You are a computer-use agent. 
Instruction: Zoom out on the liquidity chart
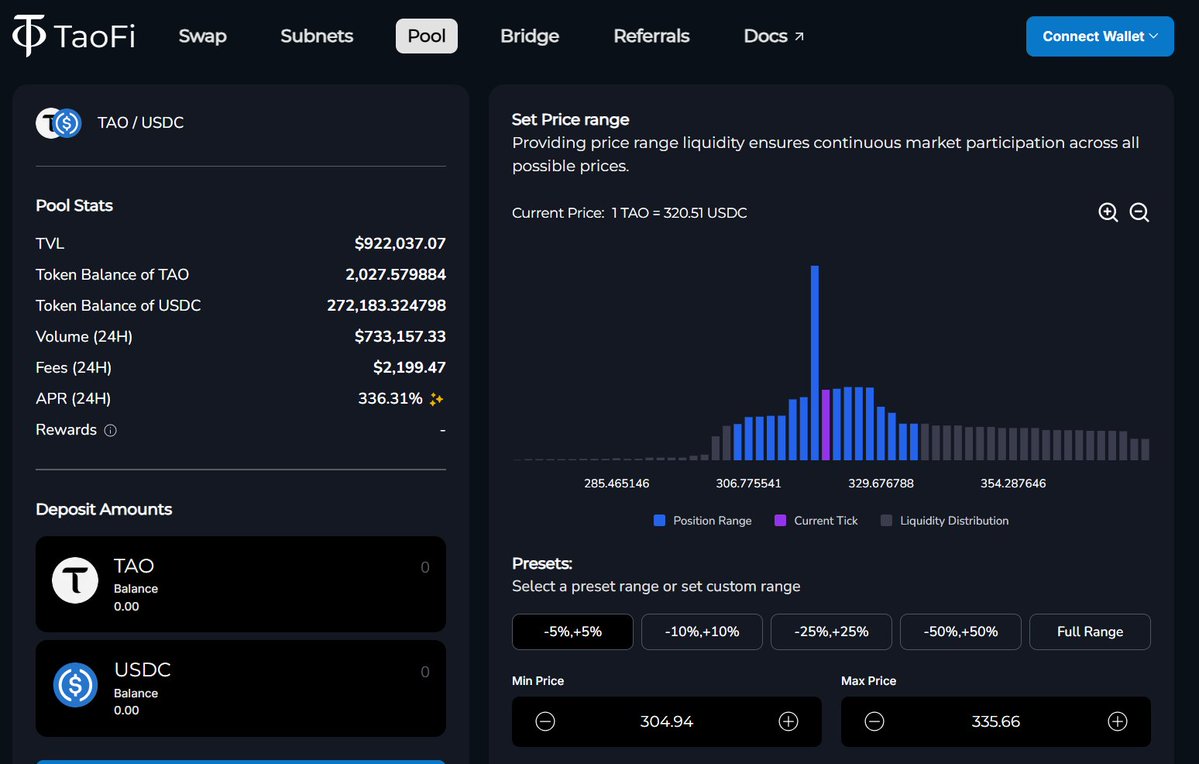(1139, 213)
